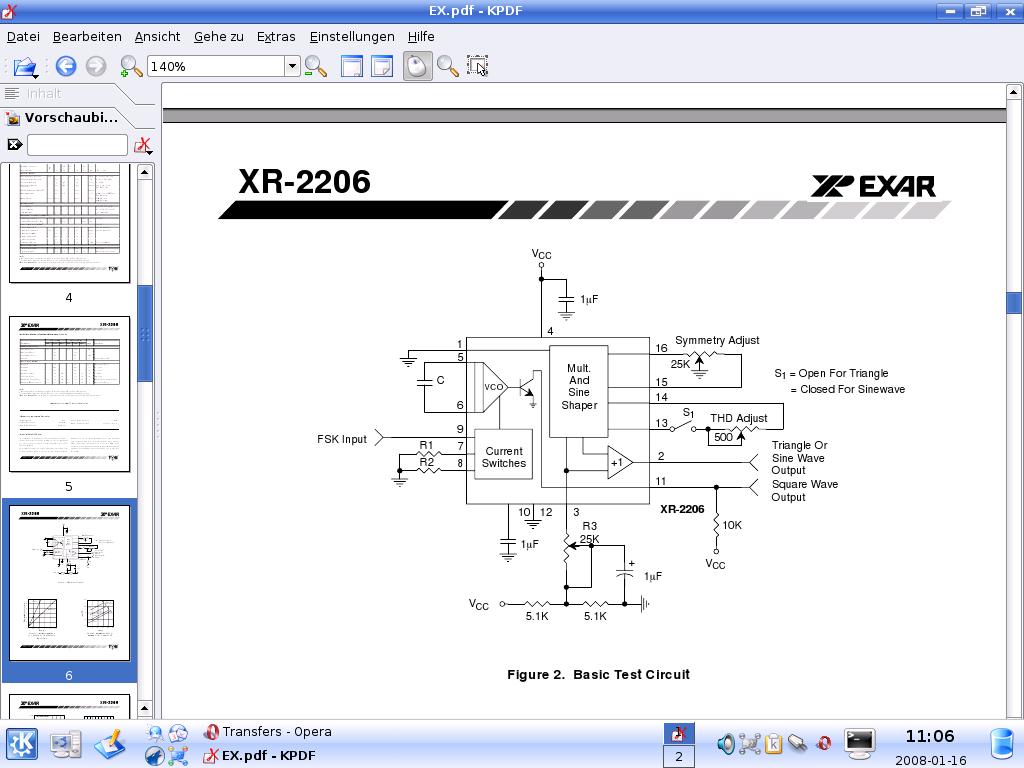Click the document view scroll up arrow
The width and height of the screenshot is (1024, 768).
point(1014,92)
